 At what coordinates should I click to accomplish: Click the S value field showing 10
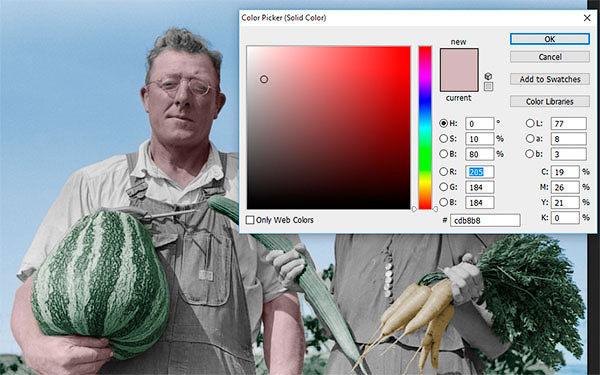pyautogui.click(x=479, y=139)
